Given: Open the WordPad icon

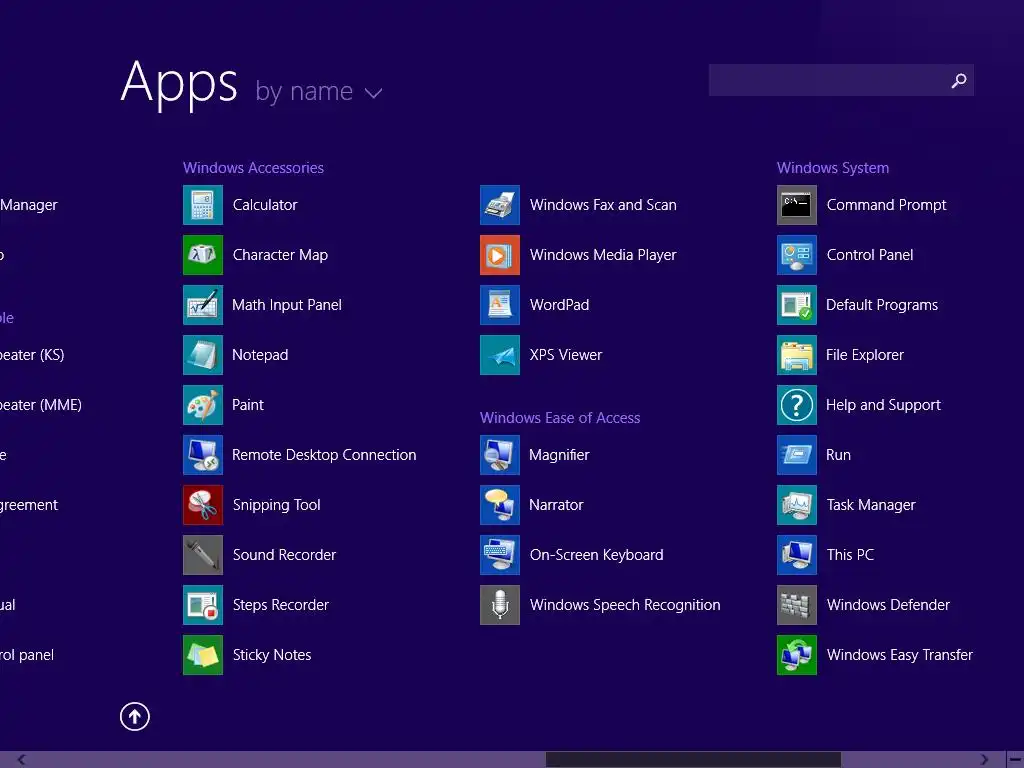Looking at the screenshot, I should (500, 305).
